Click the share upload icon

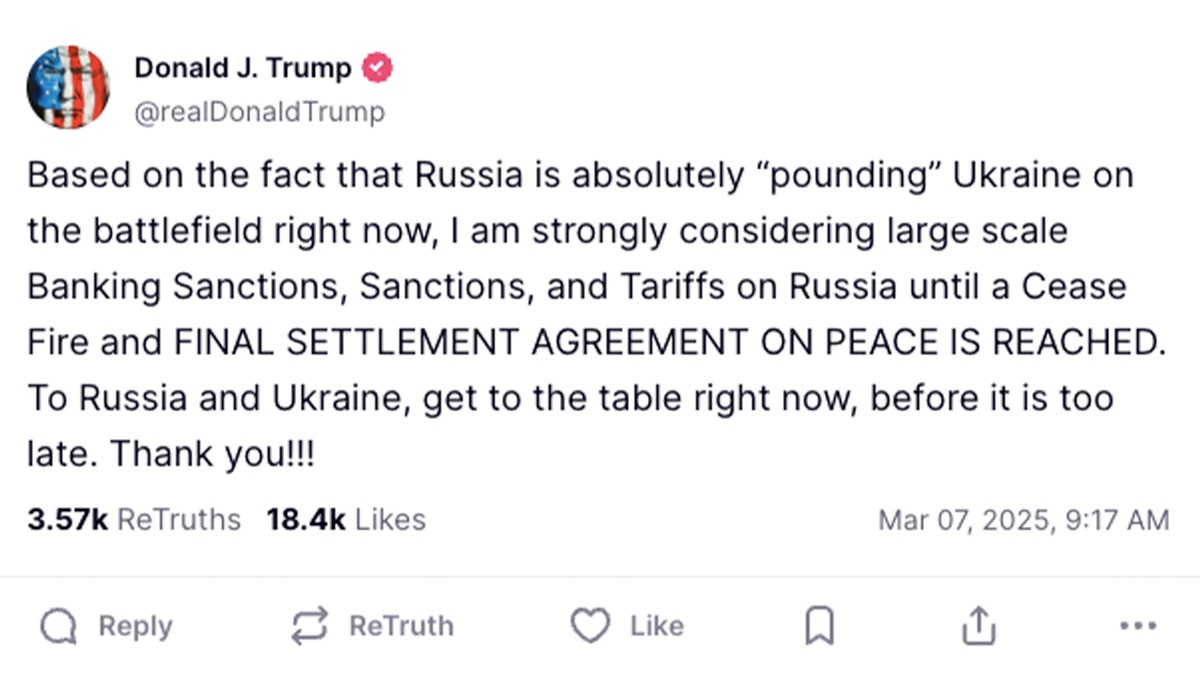click(x=978, y=627)
